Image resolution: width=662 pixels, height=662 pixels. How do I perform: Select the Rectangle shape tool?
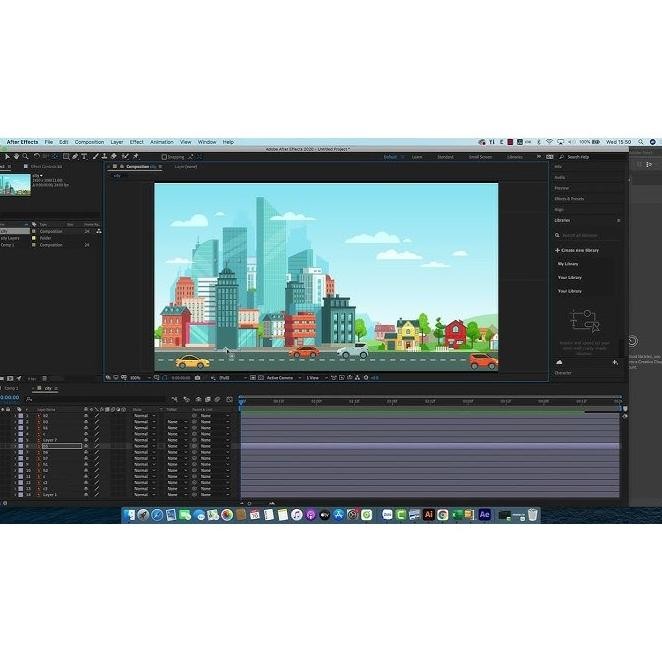pyautogui.click(x=66, y=157)
